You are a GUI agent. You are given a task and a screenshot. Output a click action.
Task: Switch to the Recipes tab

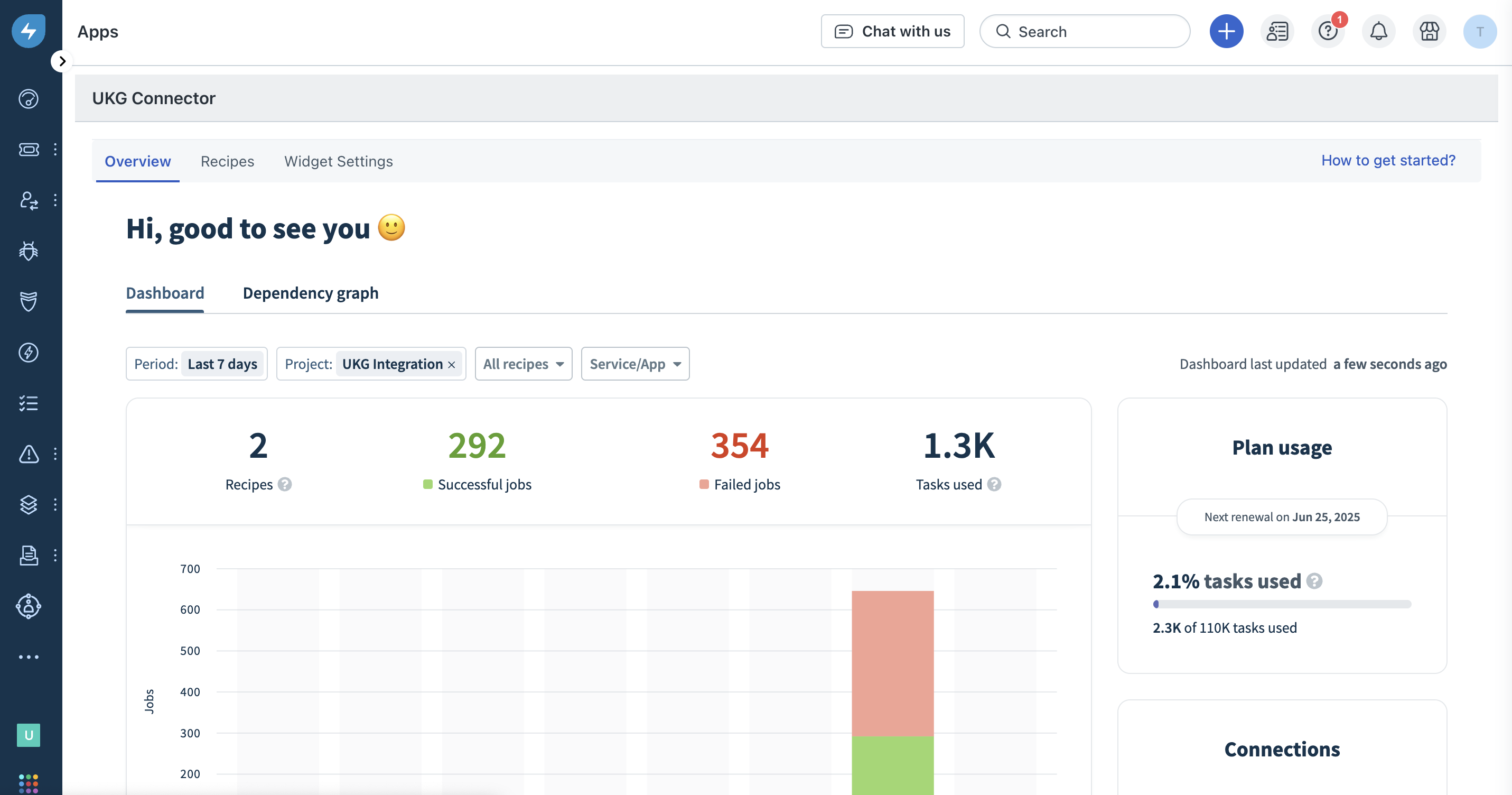227,161
